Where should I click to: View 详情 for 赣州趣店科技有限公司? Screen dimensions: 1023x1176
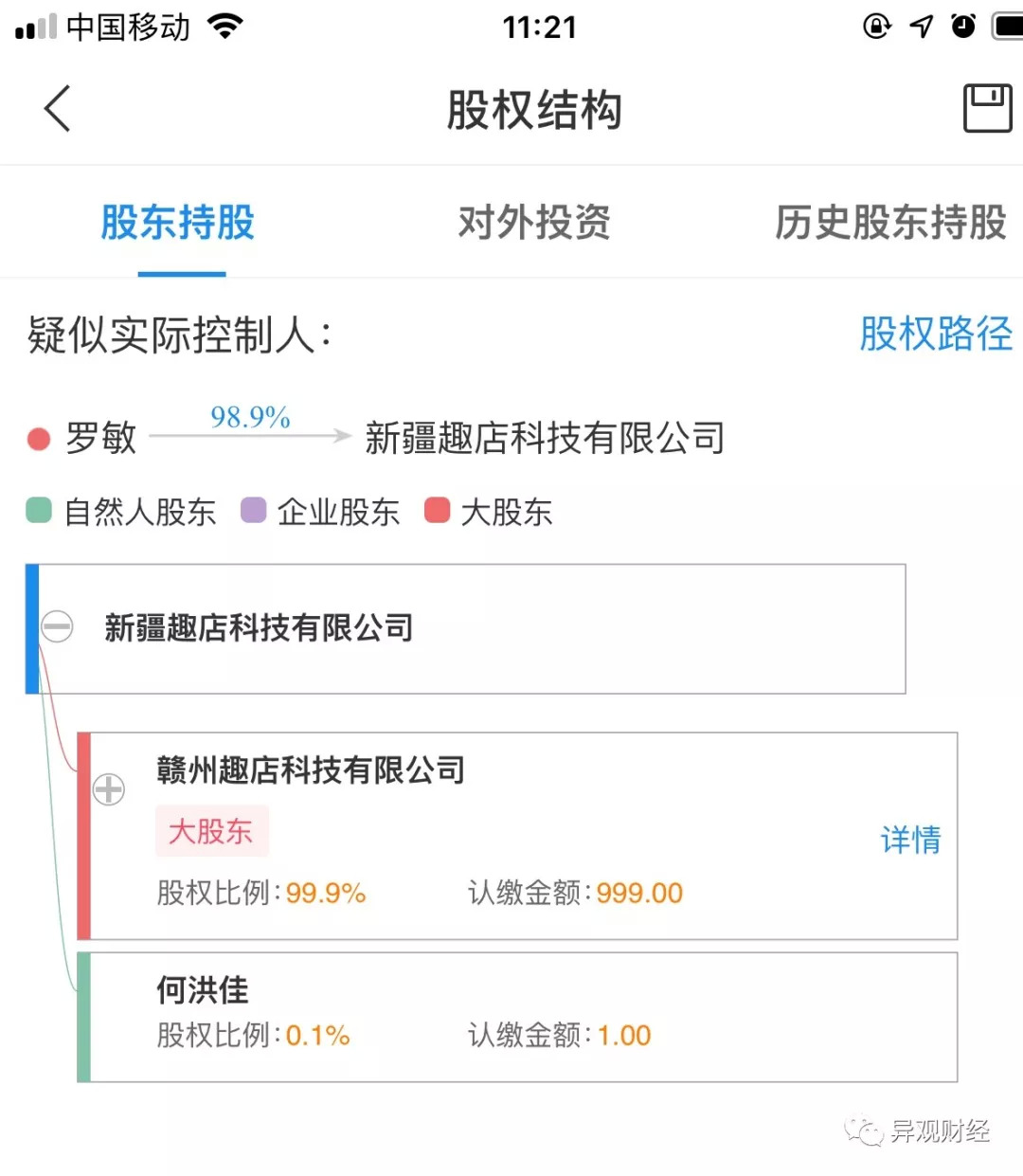pos(910,840)
